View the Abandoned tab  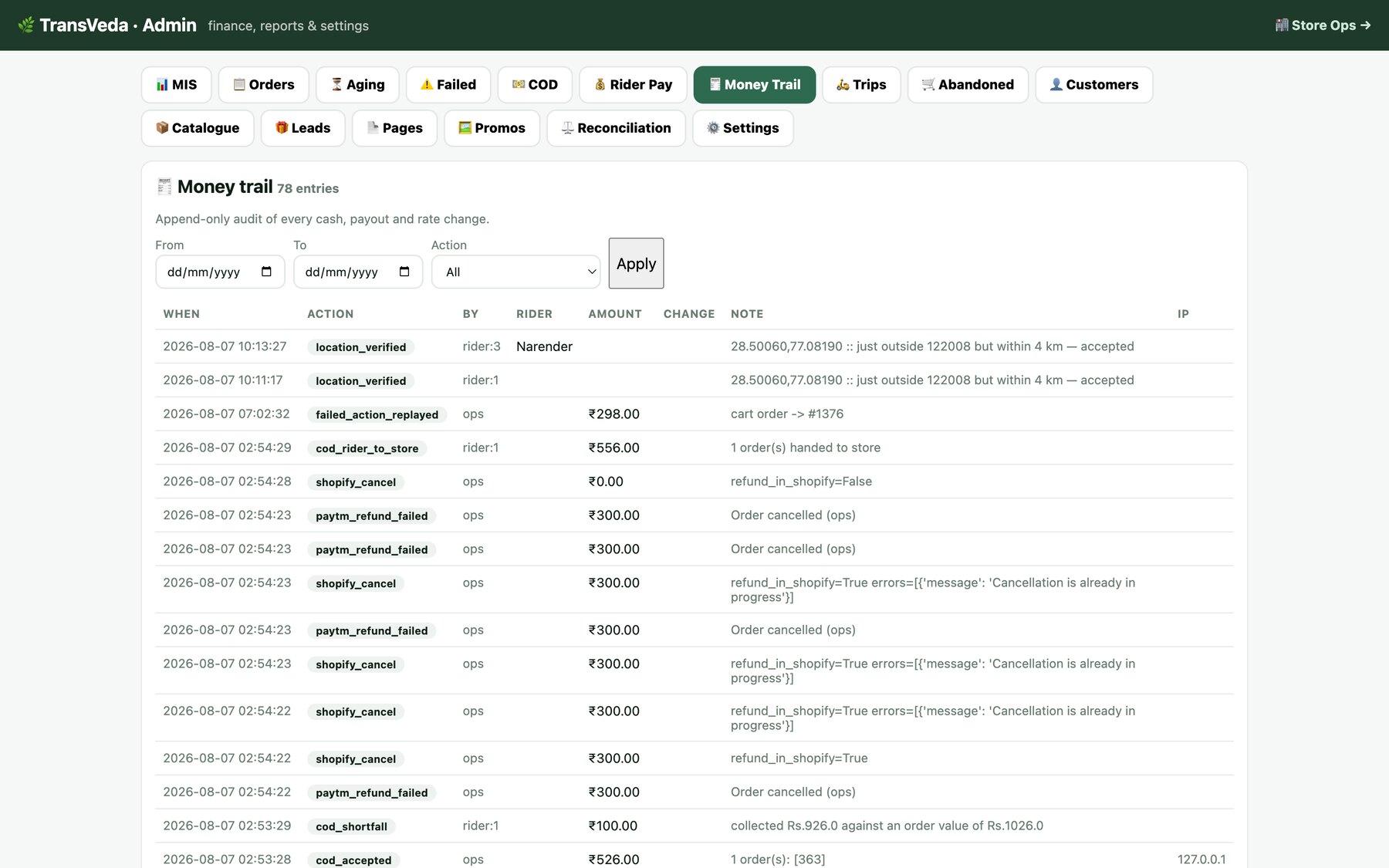click(968, 85)
